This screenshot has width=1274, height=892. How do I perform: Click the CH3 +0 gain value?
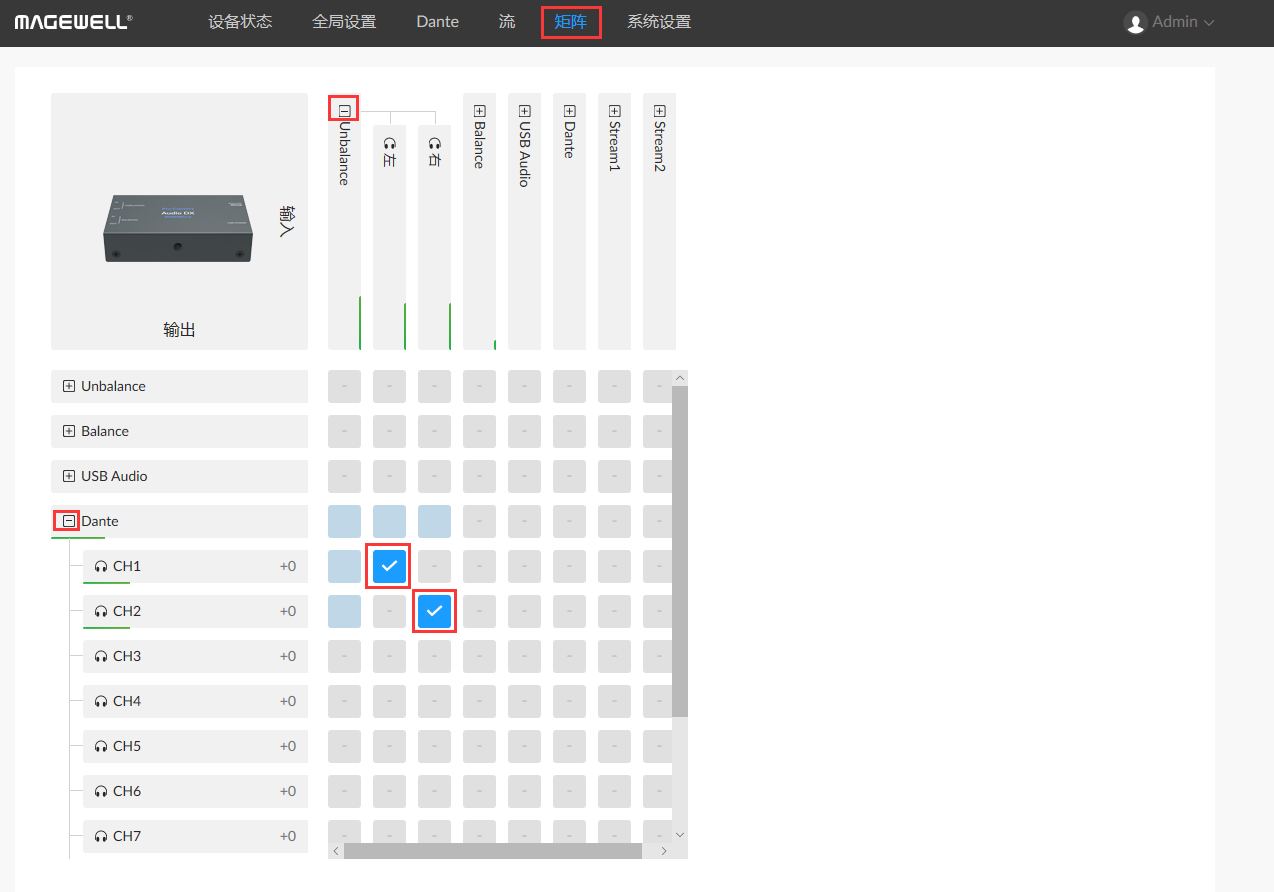tap(287, 656)
